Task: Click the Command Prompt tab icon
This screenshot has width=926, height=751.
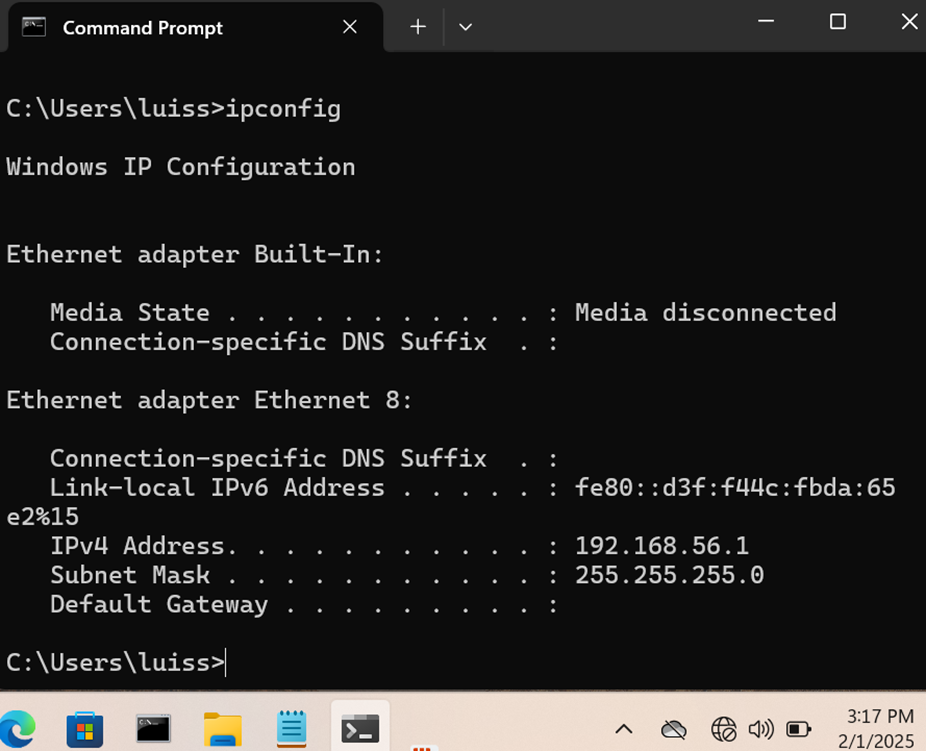Action: pos(34,27)
